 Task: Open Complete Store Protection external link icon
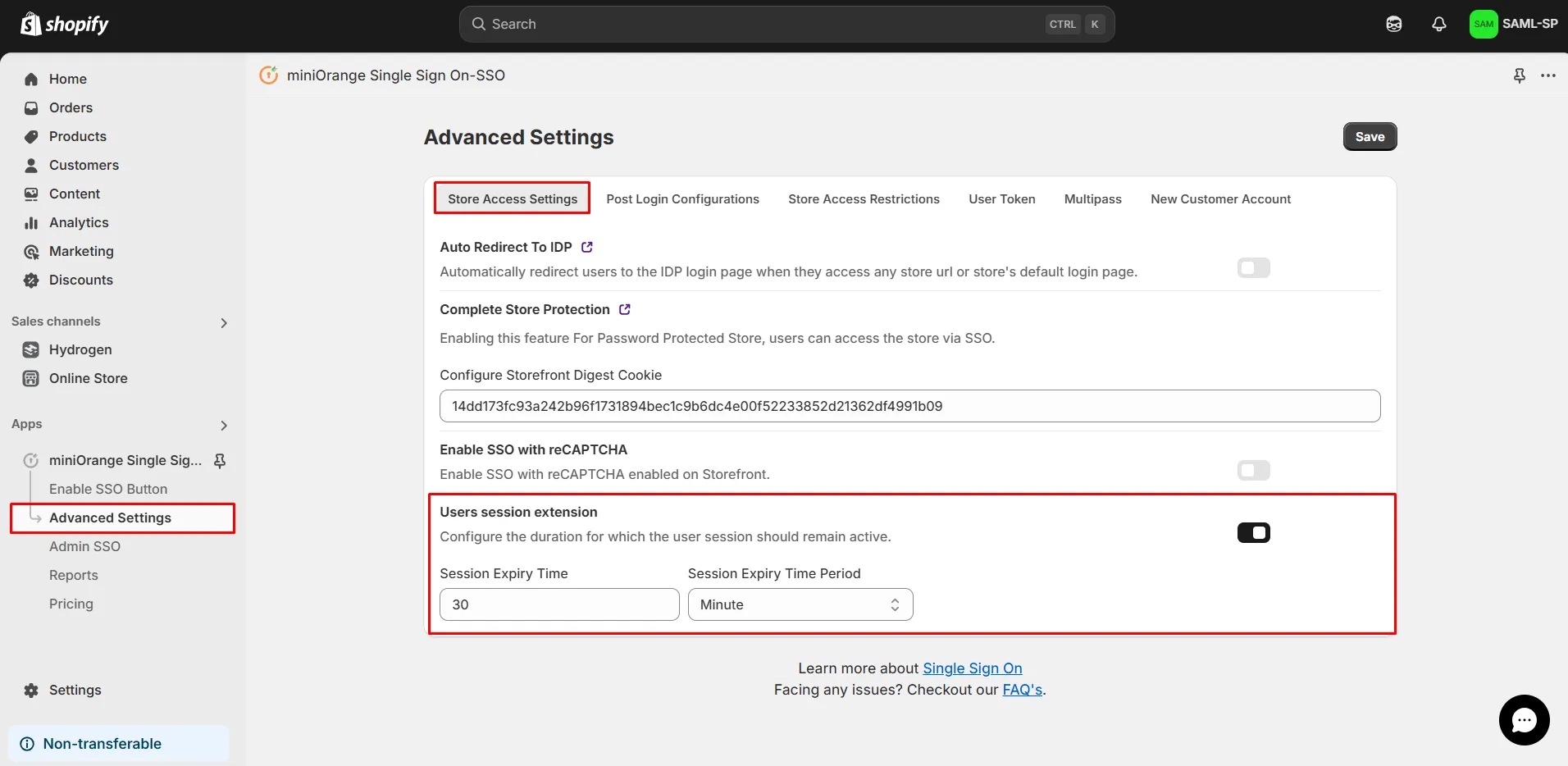(625, 309)
